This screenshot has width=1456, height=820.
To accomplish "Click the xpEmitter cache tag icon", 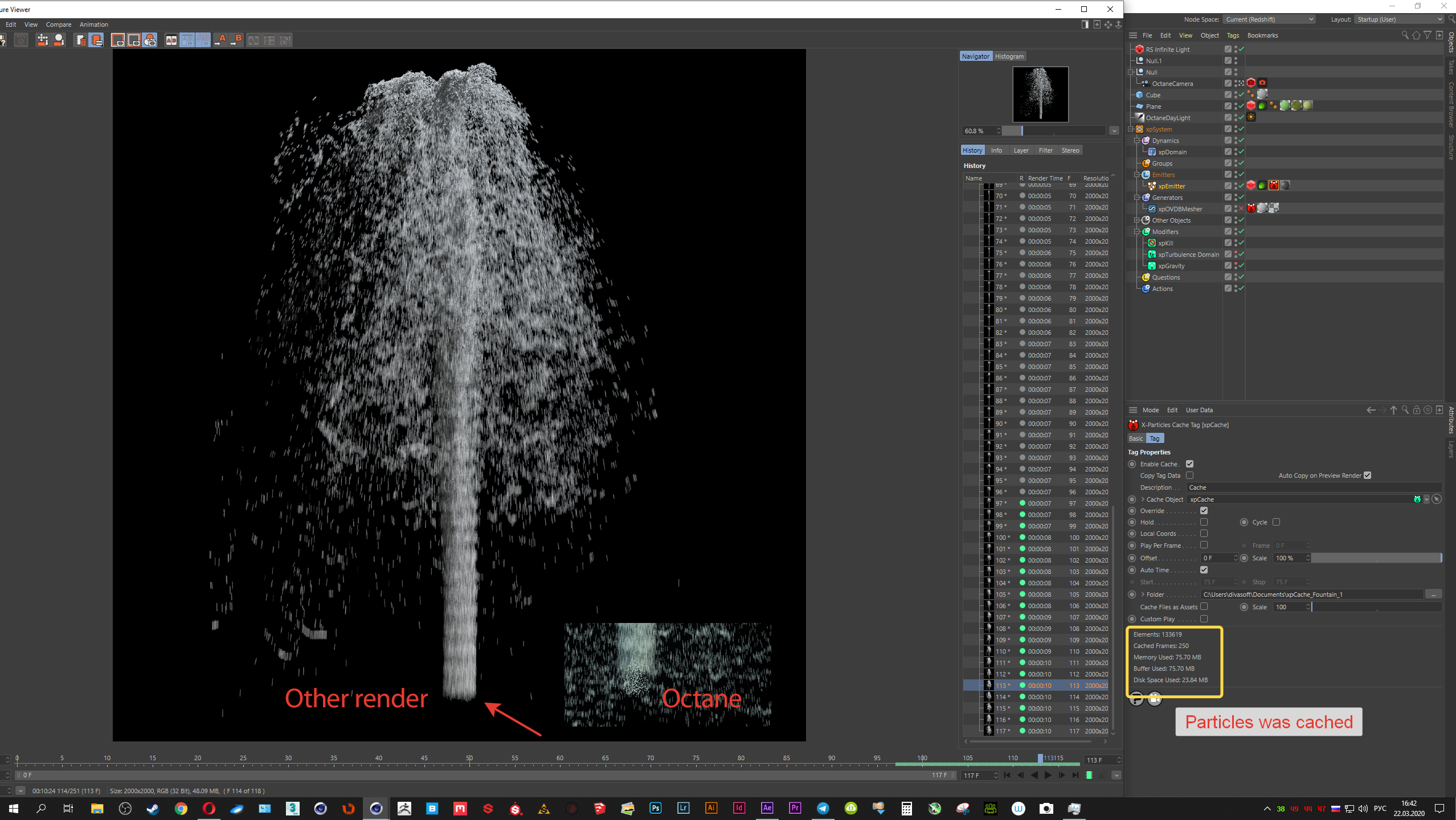I will [1274, 185].
